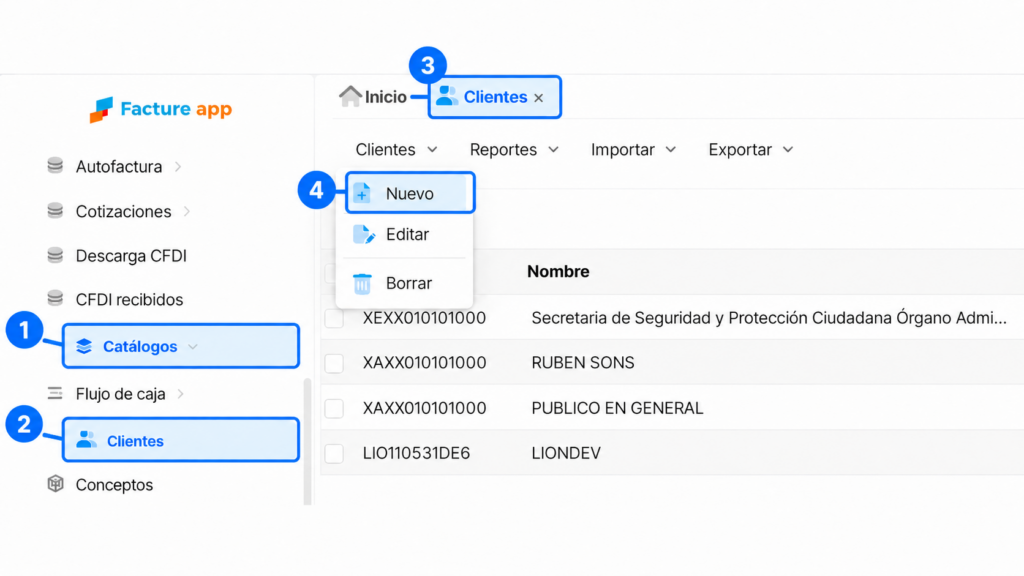Choose Editar from the Clientes menu
Viewport: 1024px width, 576px height.
404,234
